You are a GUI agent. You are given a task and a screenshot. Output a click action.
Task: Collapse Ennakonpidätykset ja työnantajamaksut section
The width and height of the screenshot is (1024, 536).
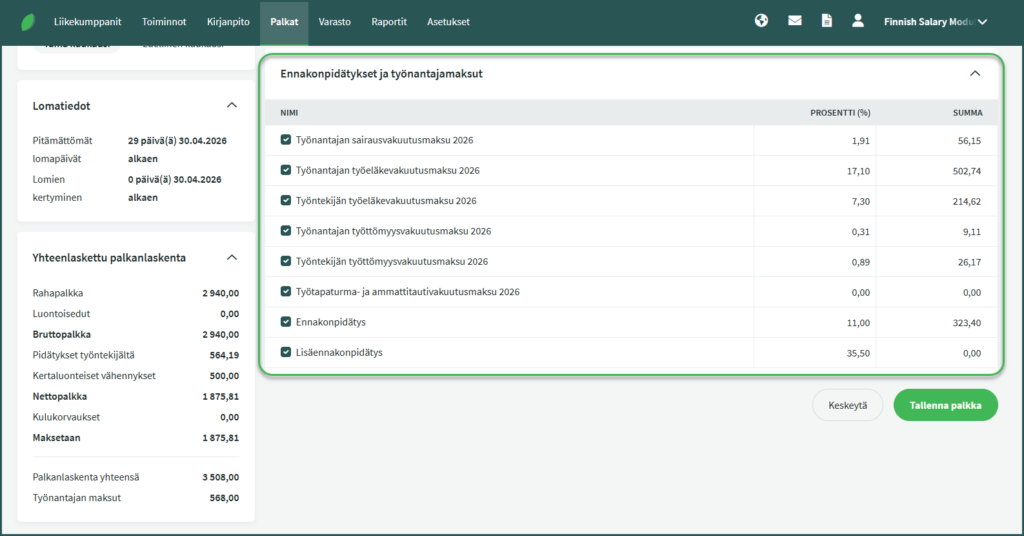click(975, 73)
